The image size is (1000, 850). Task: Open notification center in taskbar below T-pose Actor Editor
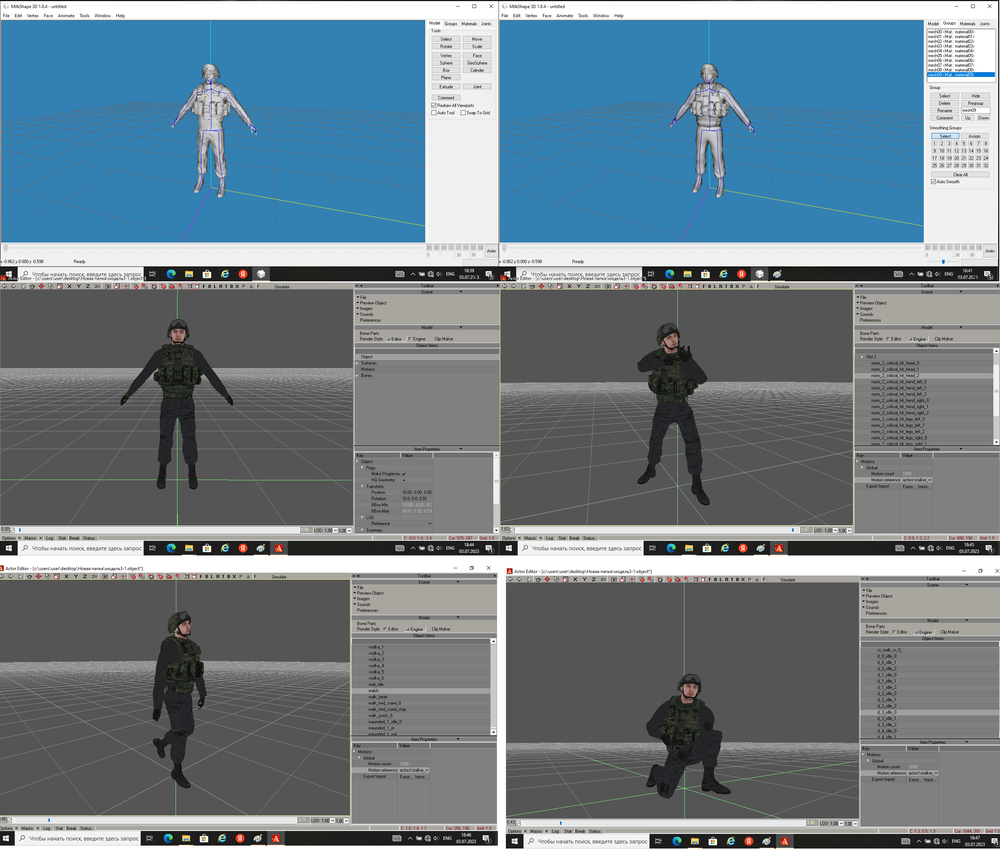(489, 548)
